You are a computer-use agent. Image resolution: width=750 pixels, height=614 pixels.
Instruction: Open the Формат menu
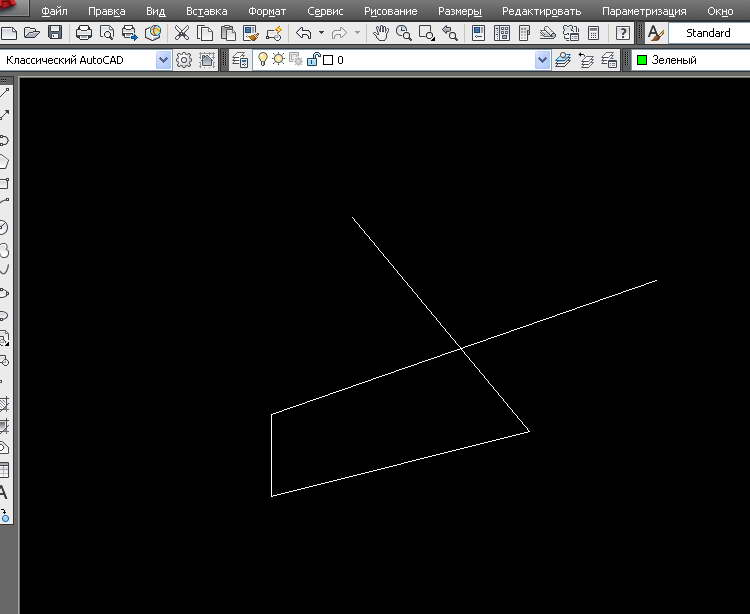[x=267, y=11]
